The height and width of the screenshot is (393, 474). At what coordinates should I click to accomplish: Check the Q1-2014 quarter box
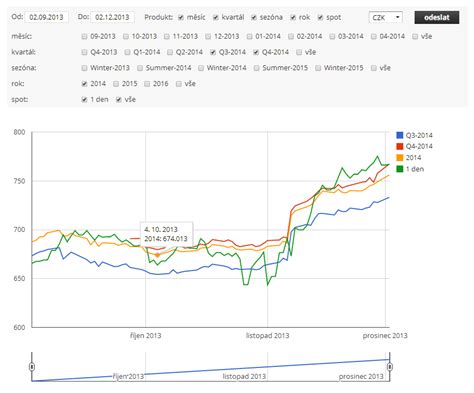click(x=127, y=52)
